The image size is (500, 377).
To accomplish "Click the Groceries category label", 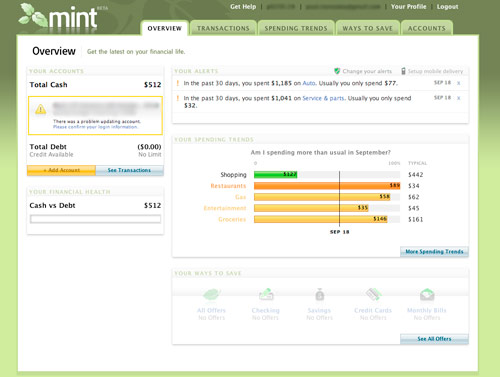I will (232, 220).
